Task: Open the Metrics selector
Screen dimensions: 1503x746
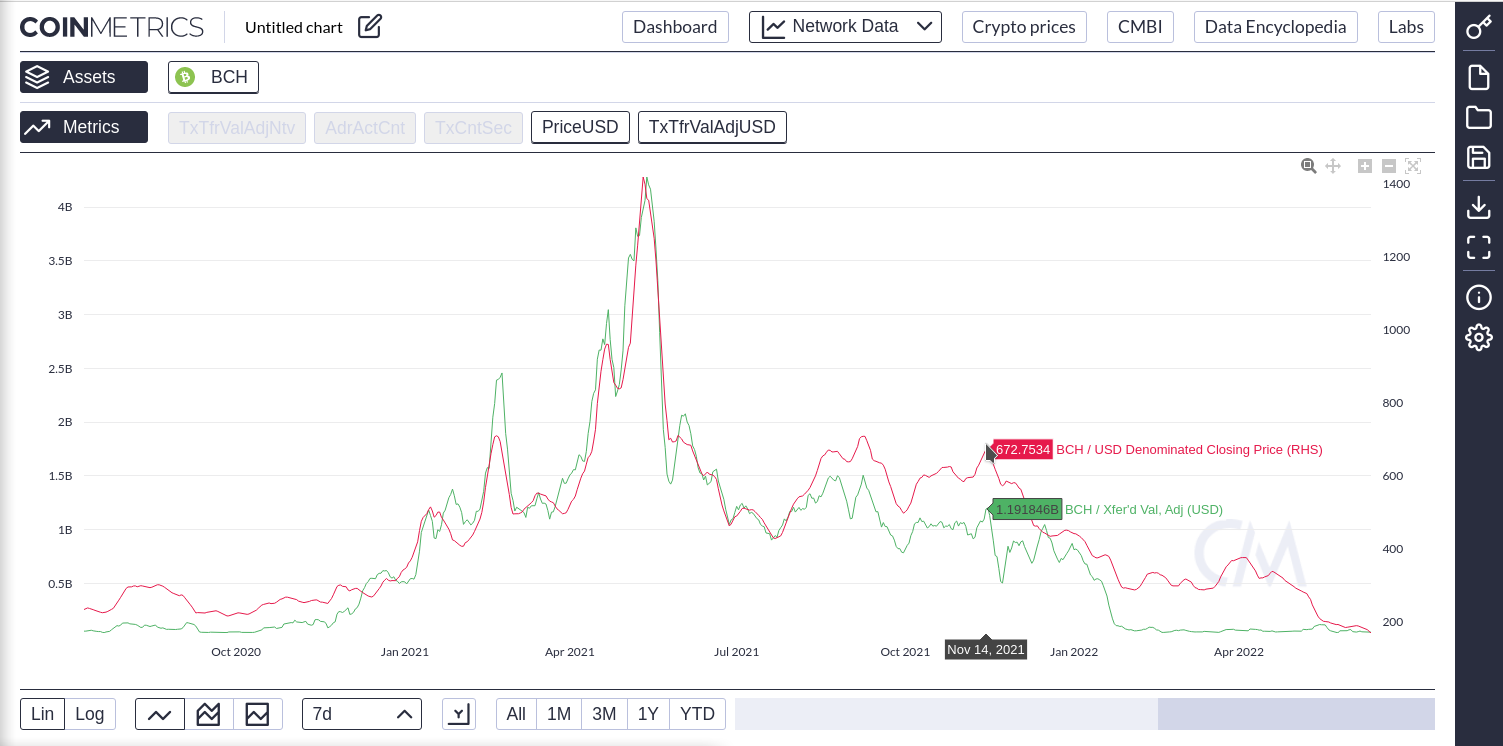Action: coord(84,127)
